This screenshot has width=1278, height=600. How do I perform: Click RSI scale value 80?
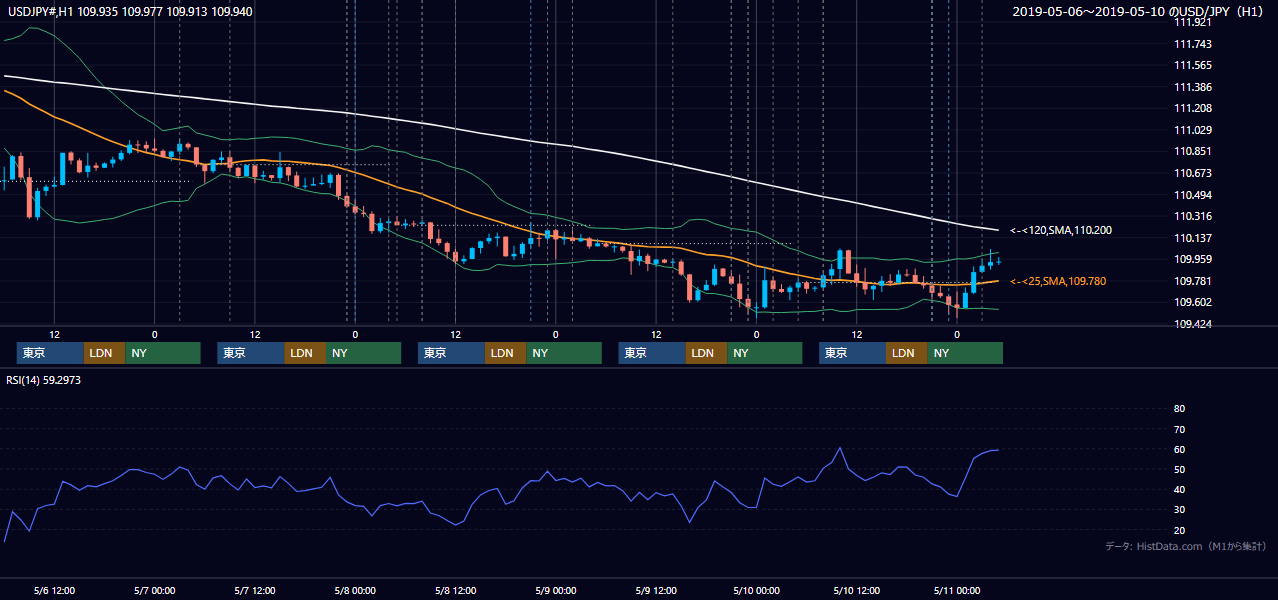click(1179, 409)
